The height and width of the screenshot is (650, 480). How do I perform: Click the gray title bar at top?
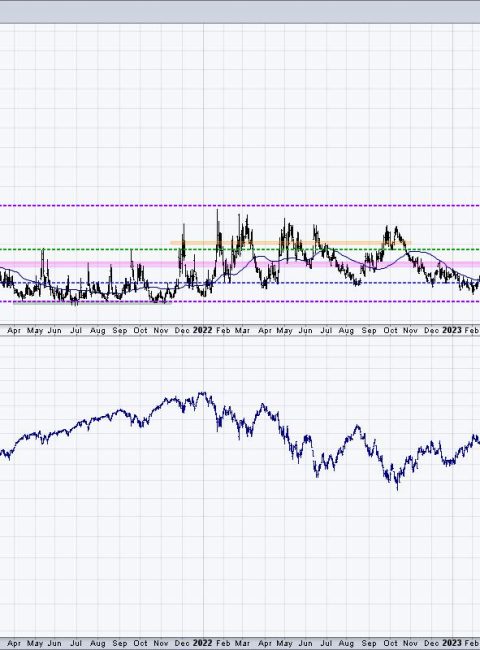pos(240,12)
